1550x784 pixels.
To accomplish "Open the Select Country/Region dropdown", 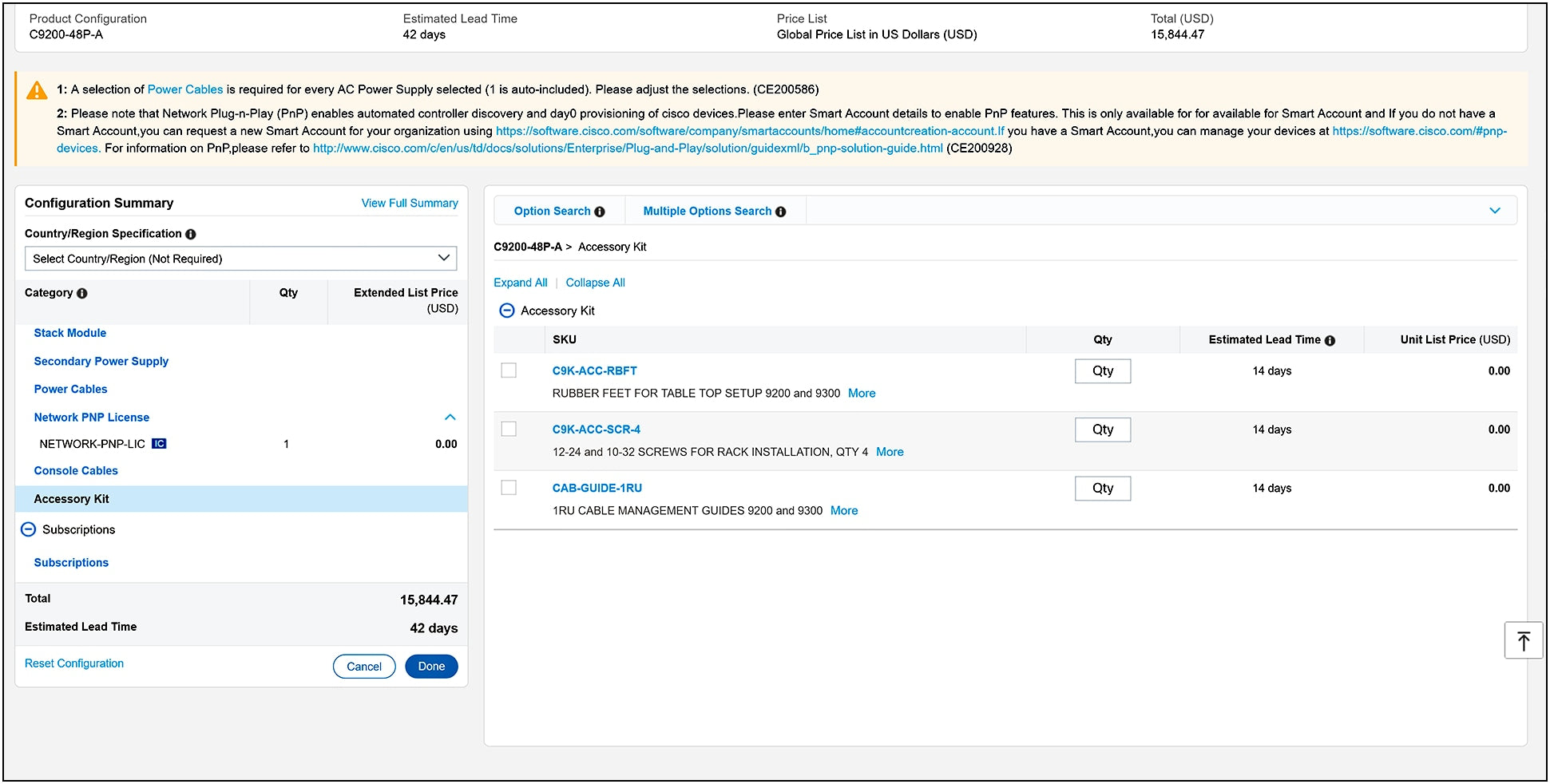I will (x=240, y=259).
